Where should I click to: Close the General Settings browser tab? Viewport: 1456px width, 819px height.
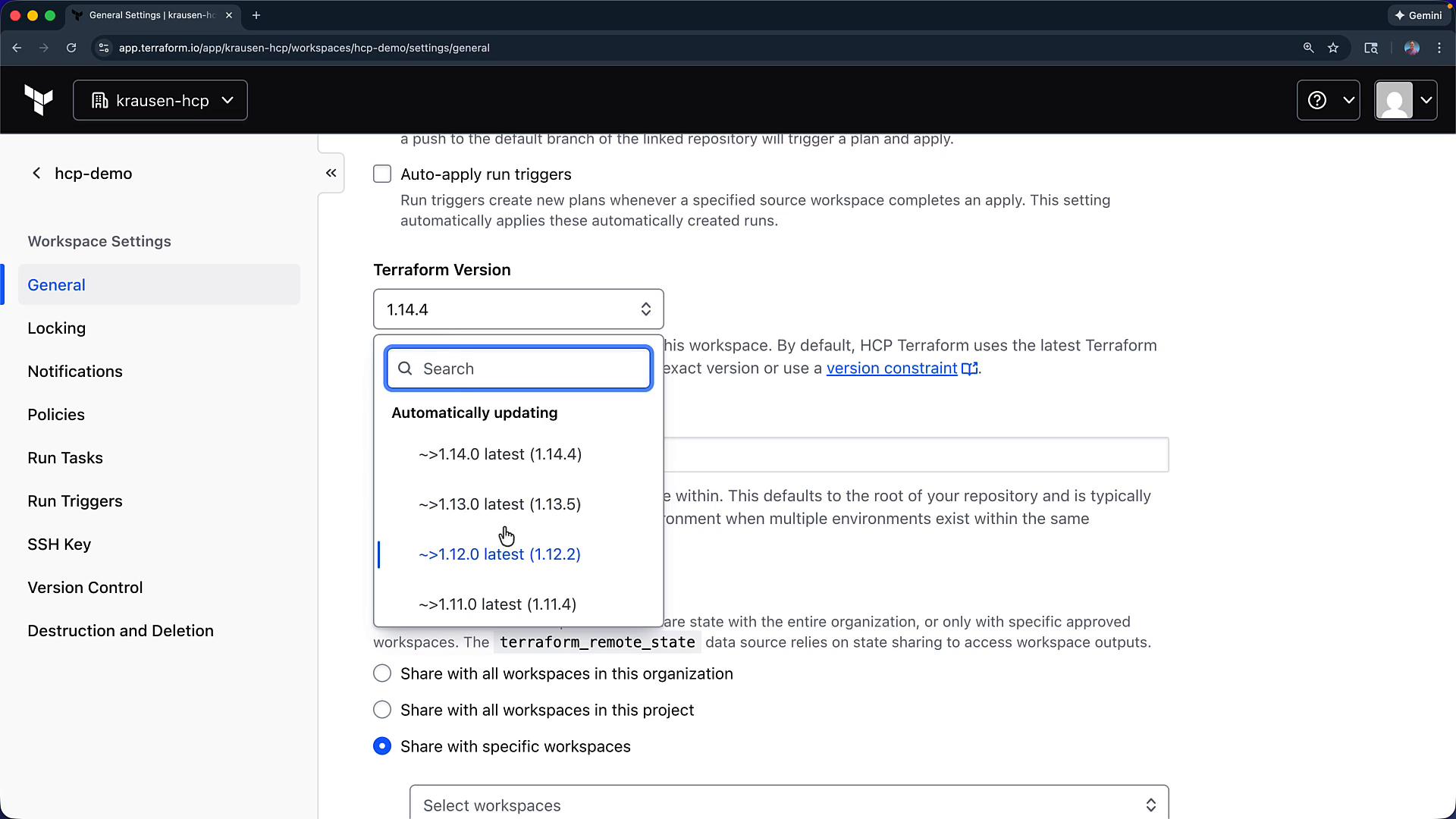pos(229,15)
